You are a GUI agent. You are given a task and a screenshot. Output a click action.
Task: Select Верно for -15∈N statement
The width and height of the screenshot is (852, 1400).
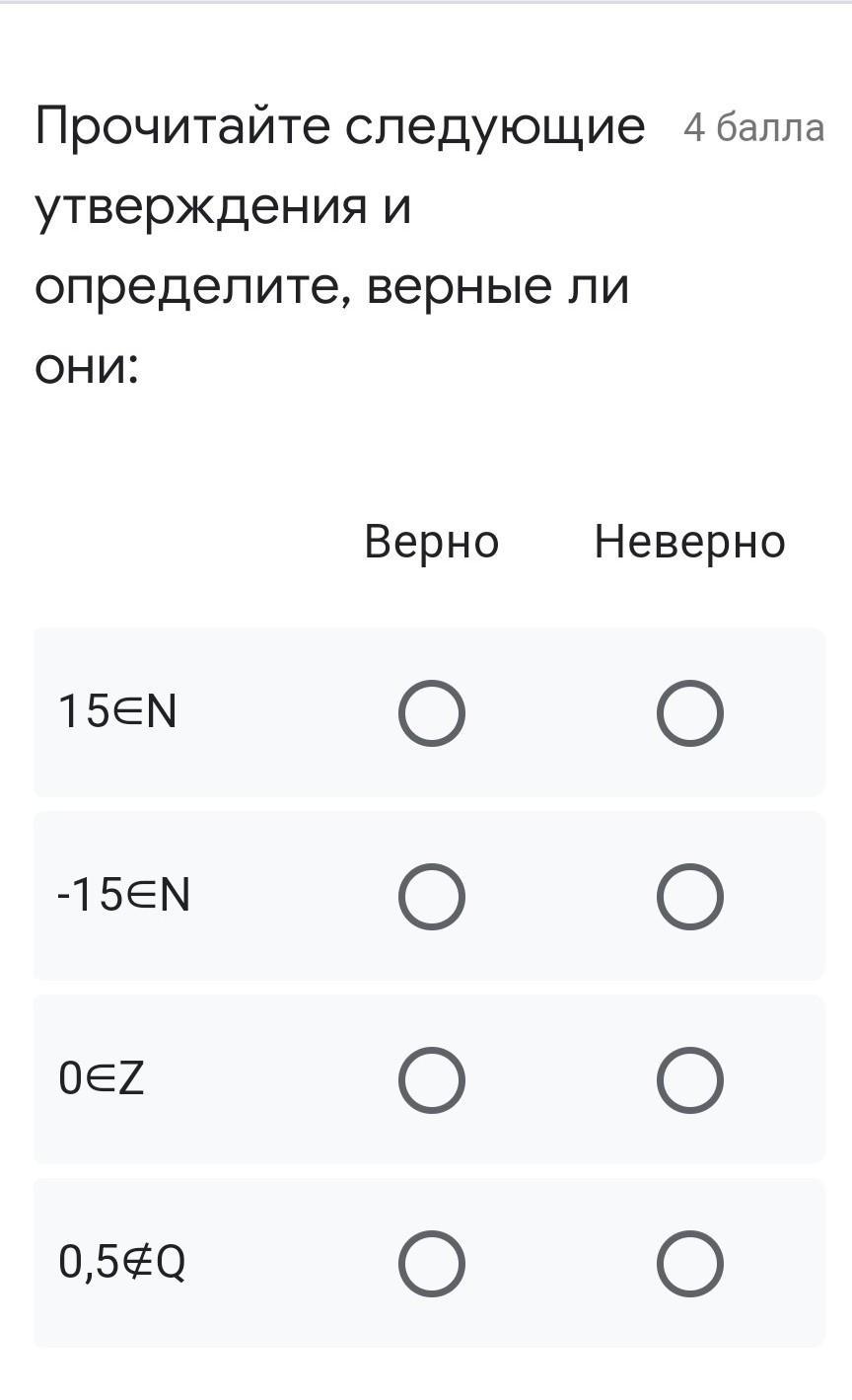pos(432,896)
